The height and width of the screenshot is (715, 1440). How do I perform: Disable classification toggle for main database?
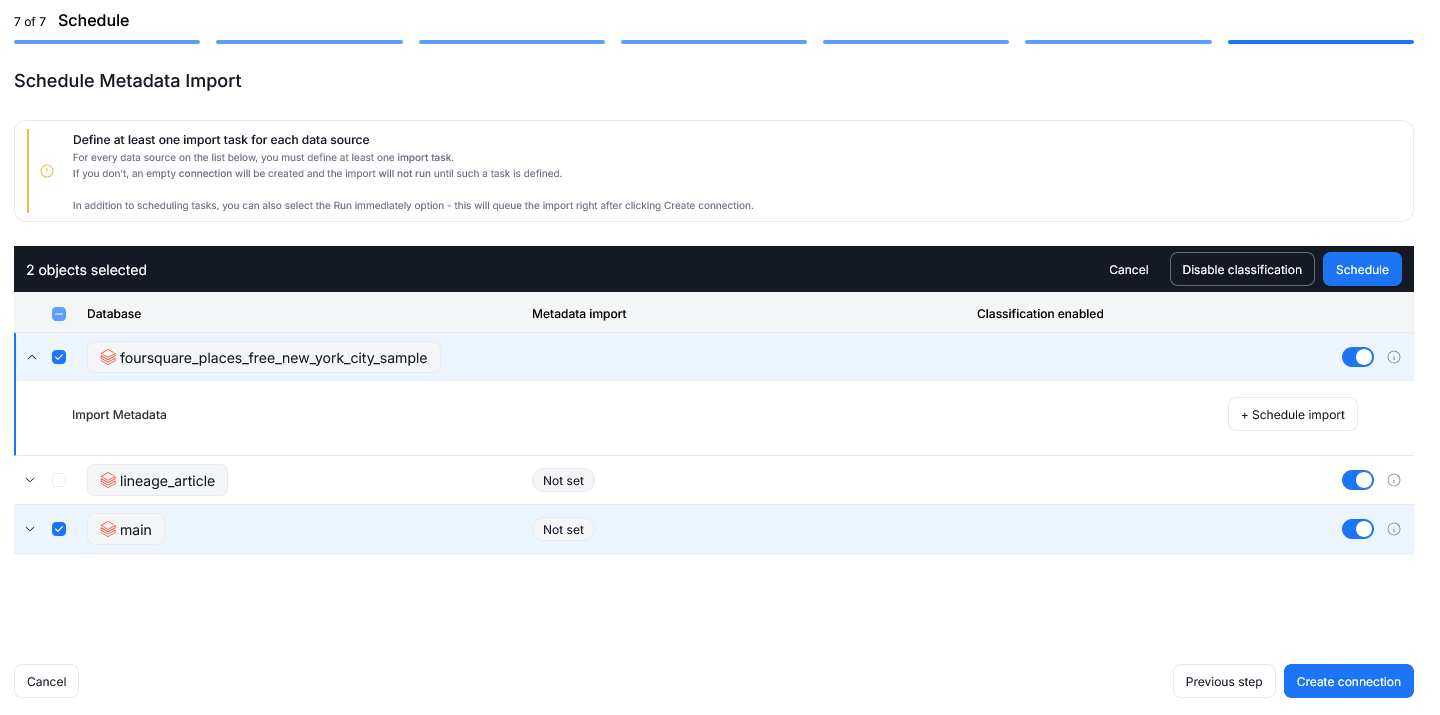tap(1357, 529)
